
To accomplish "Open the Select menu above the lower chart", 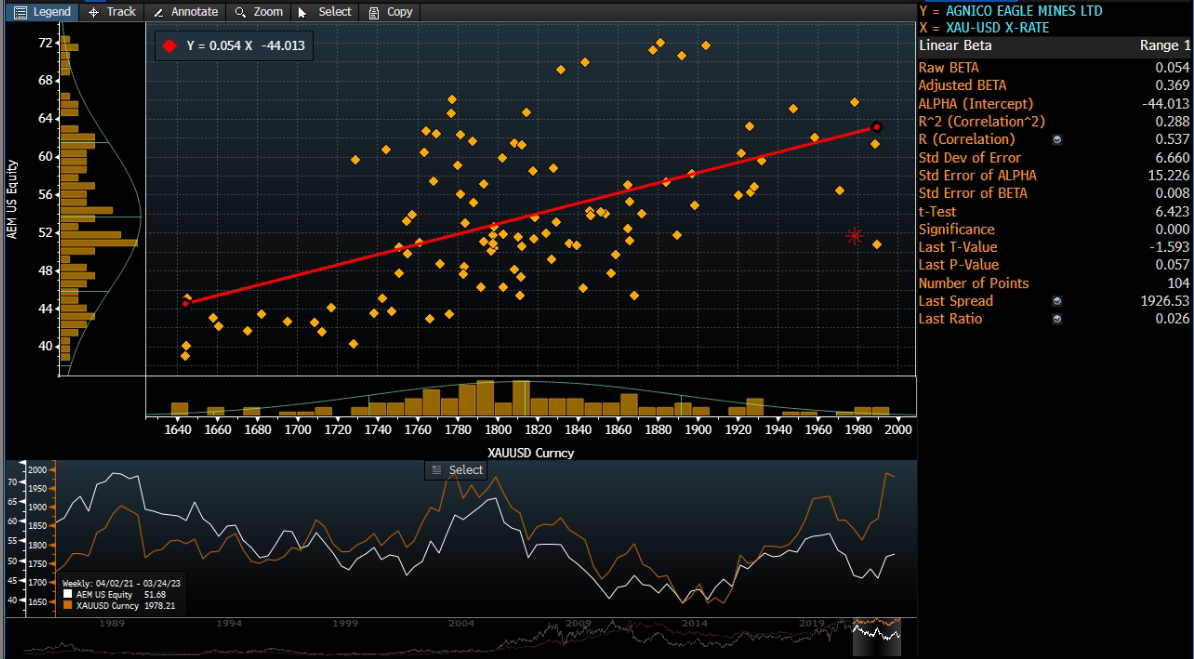I will pos(457,470).
